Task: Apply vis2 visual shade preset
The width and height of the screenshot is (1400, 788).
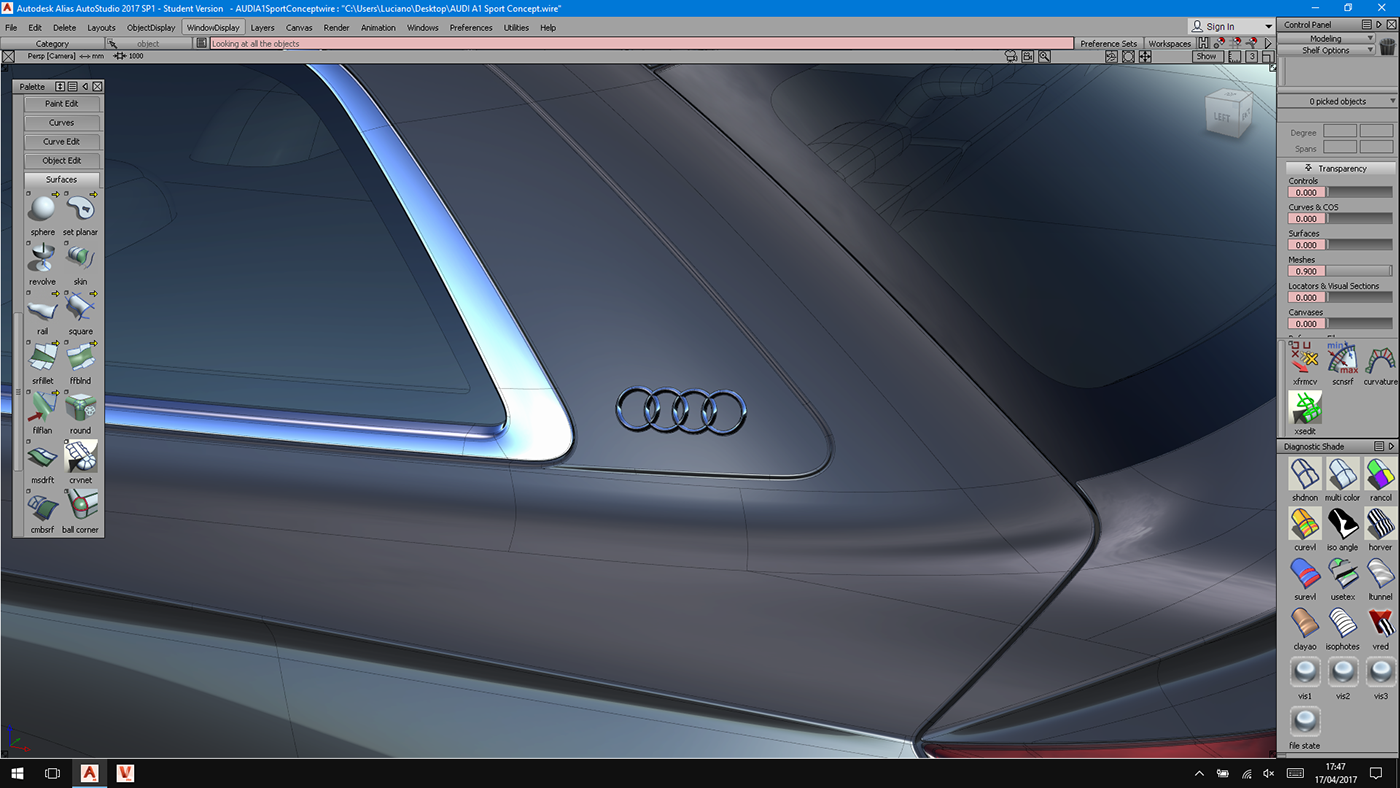Action: [x=1343, y=672]
